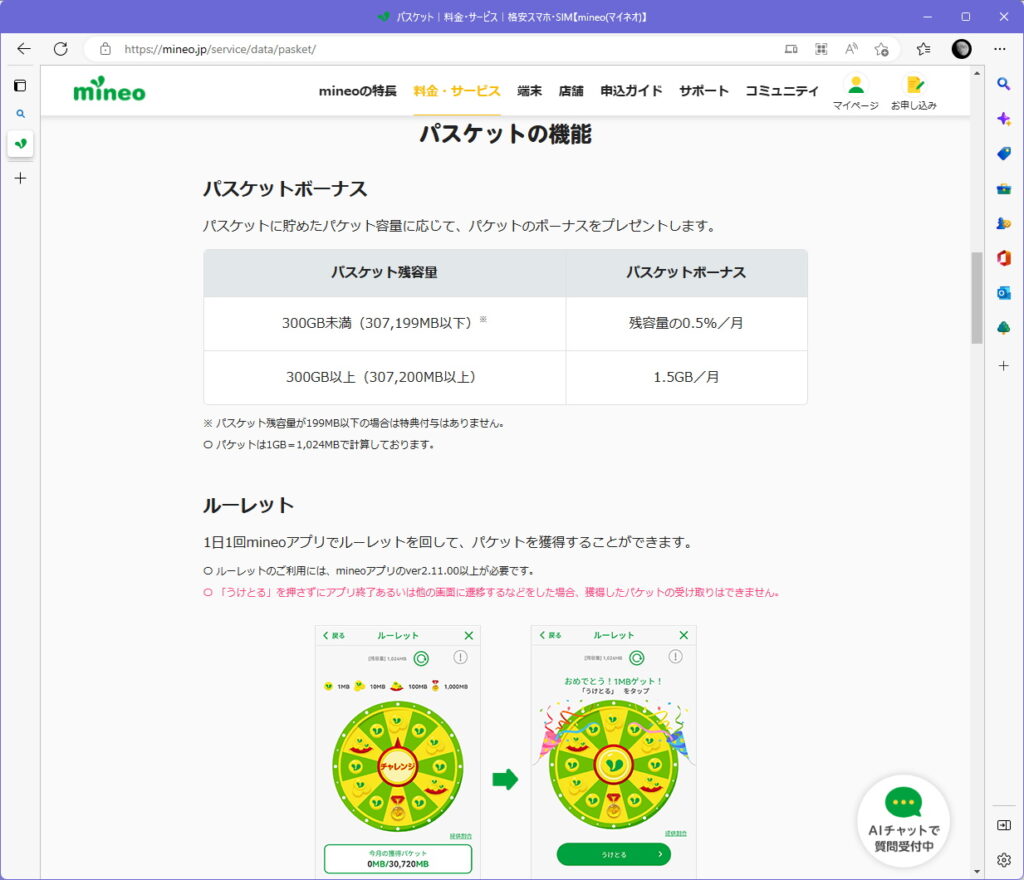1024x880 pixels.
Task: Click お申し込み apply icon
Action: click(x=914, y=92)
